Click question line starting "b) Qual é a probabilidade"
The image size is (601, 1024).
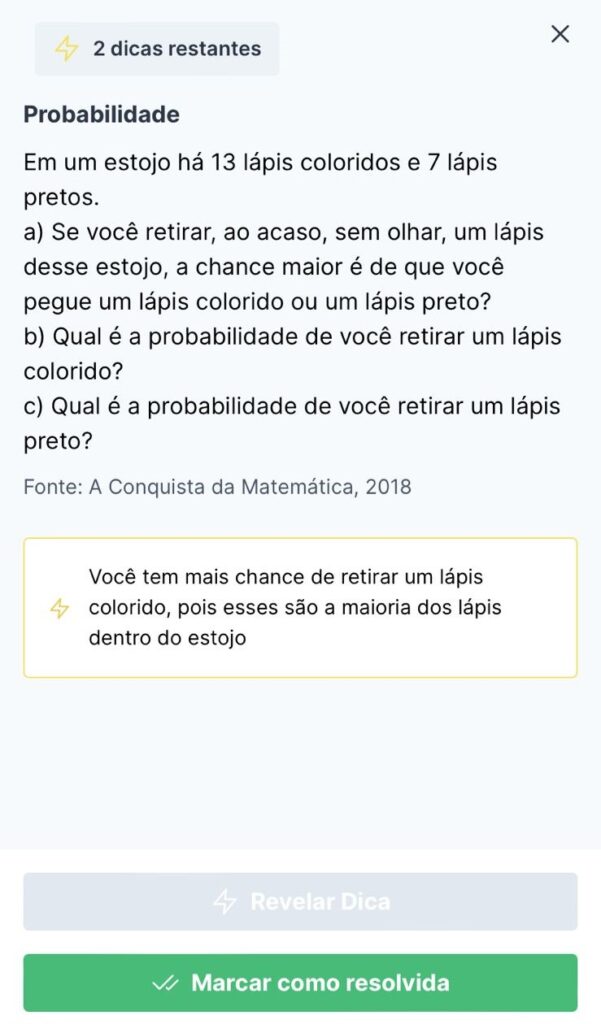(291, 337)
